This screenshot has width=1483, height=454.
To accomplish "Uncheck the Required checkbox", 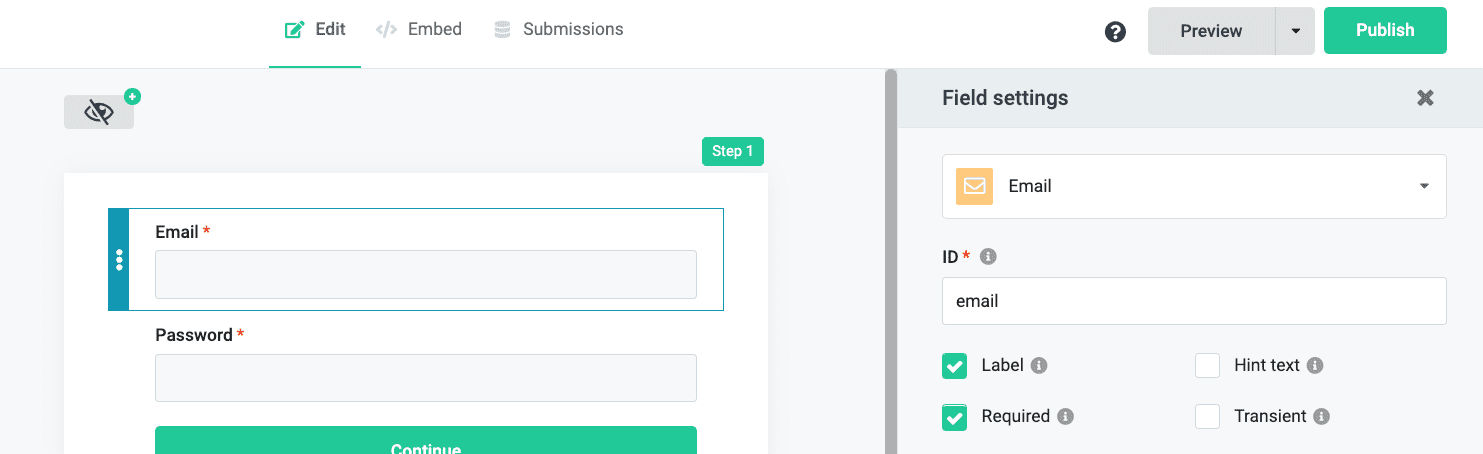I will [955, 417].
